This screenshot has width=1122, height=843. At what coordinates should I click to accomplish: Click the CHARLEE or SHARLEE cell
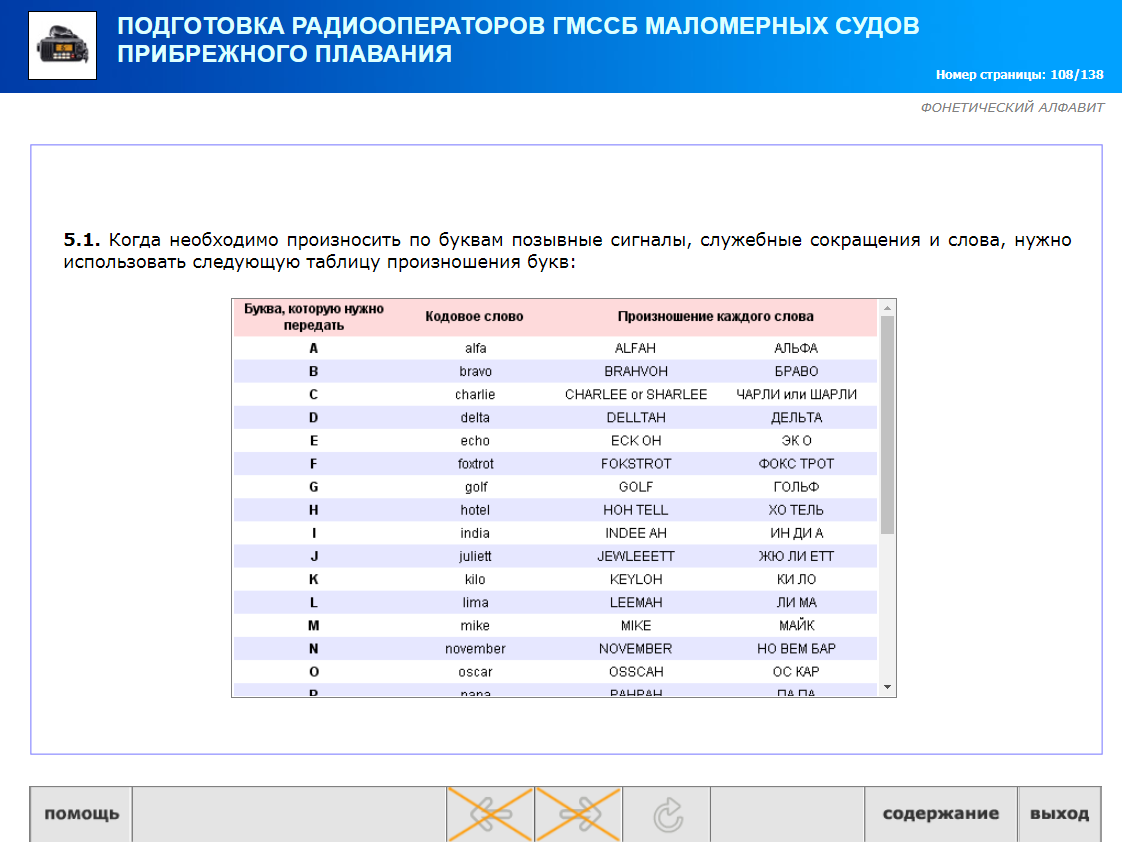[x=635, y=394]
